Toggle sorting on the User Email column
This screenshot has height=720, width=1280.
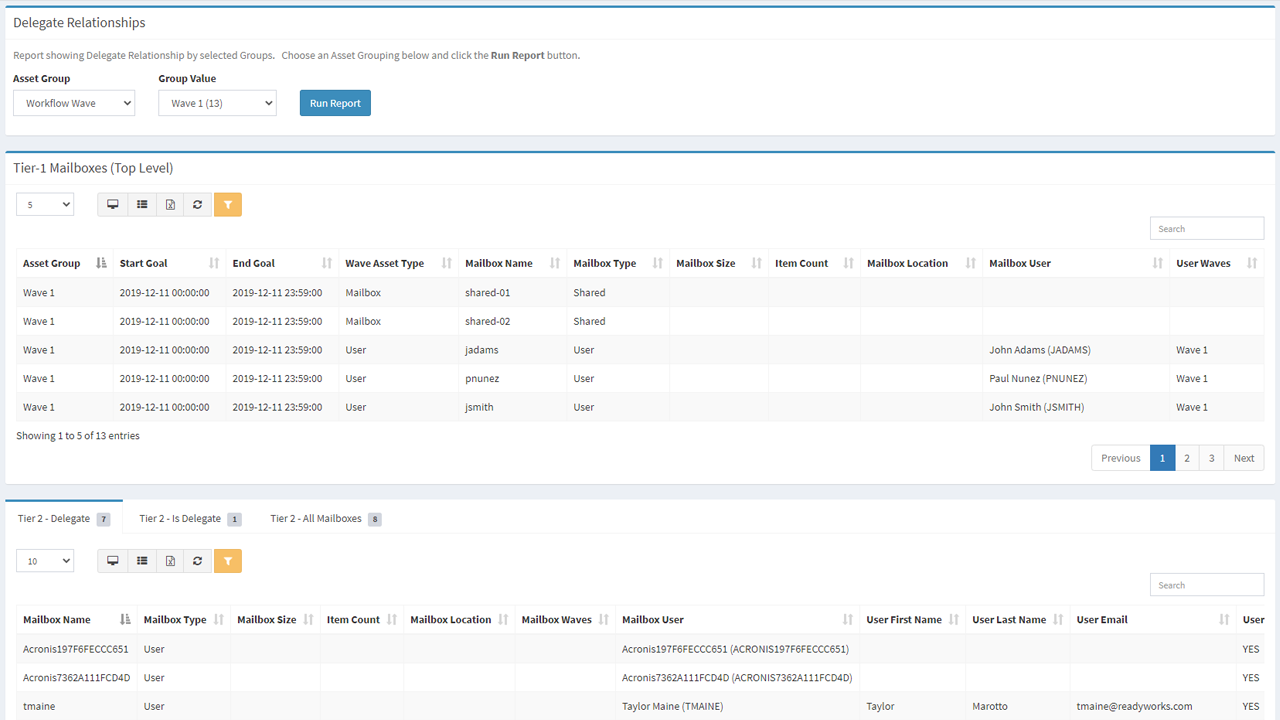tap(1103, 619)
